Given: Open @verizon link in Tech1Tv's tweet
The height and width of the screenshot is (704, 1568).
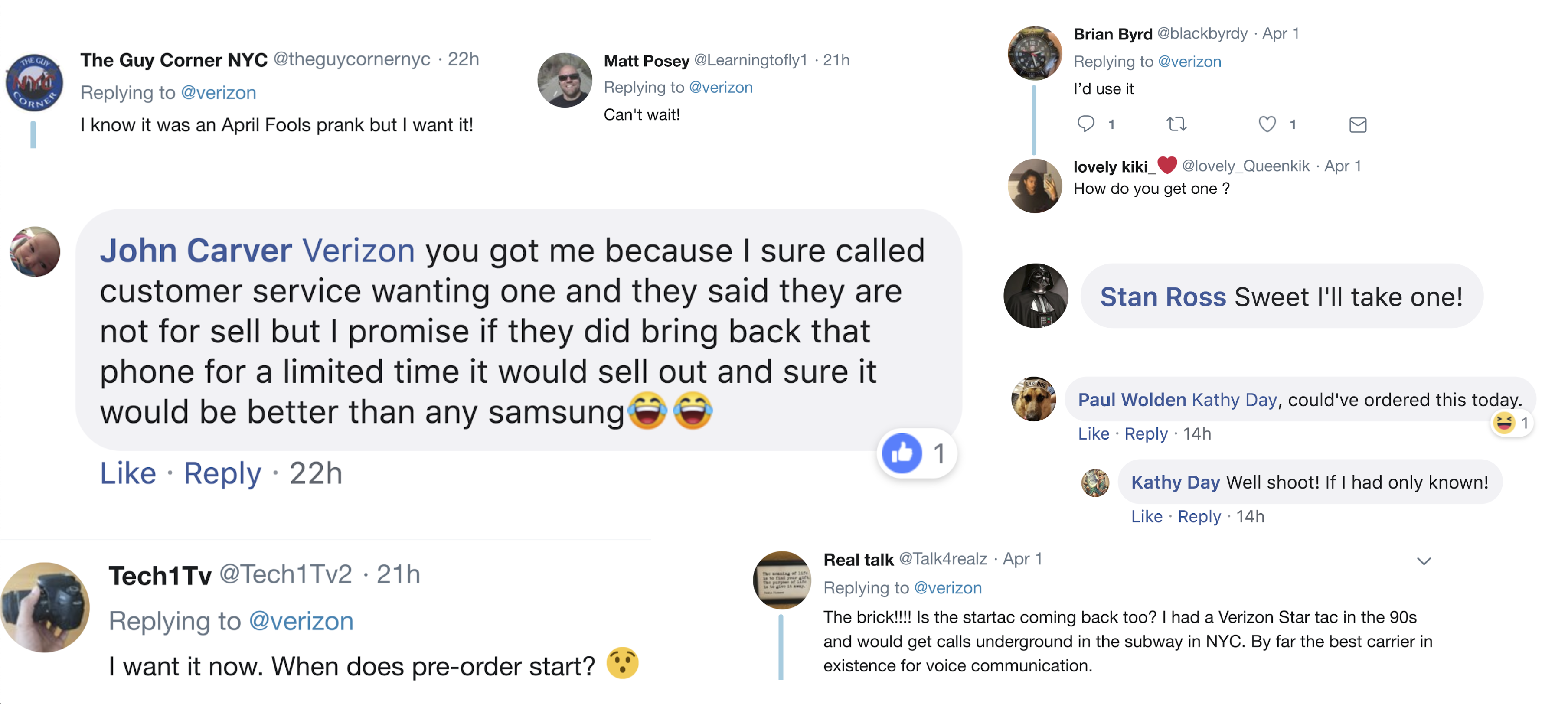Looking at the screenshot, I should point(301,621).
